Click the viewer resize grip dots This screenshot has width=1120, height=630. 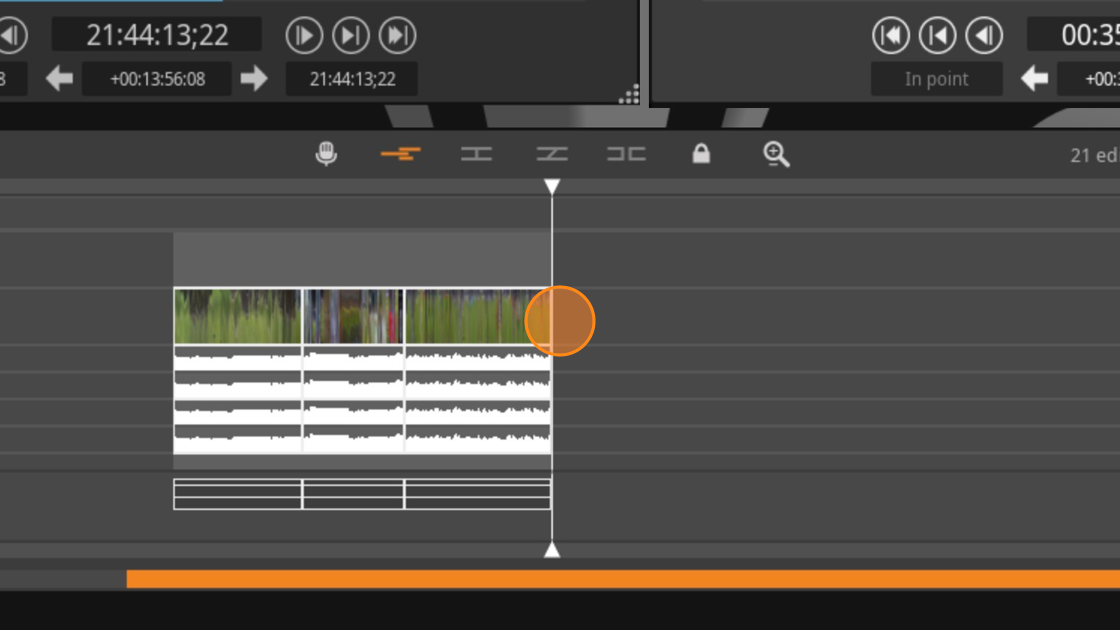[629, 94]
